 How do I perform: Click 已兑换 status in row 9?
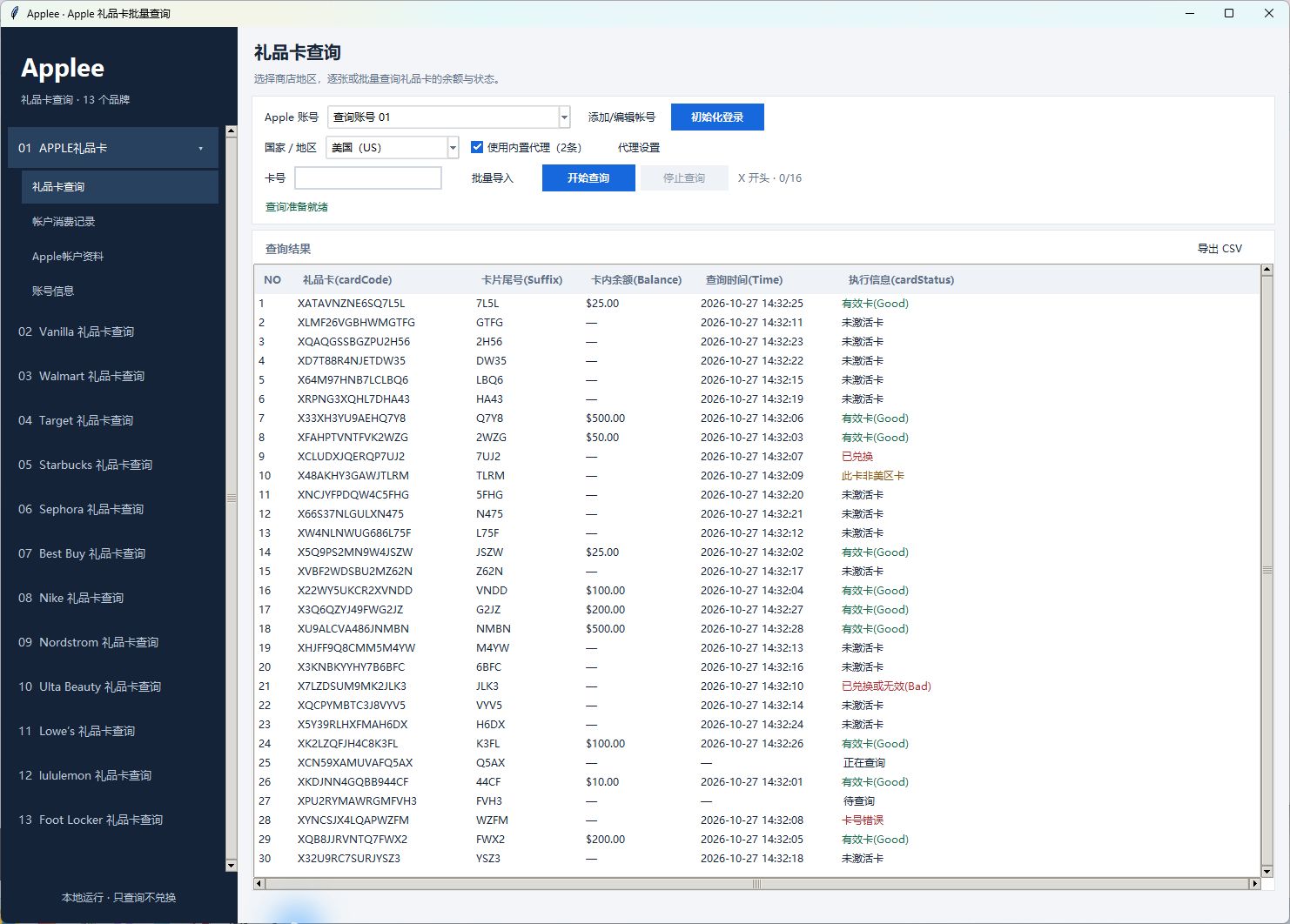(x=857, y=457)
